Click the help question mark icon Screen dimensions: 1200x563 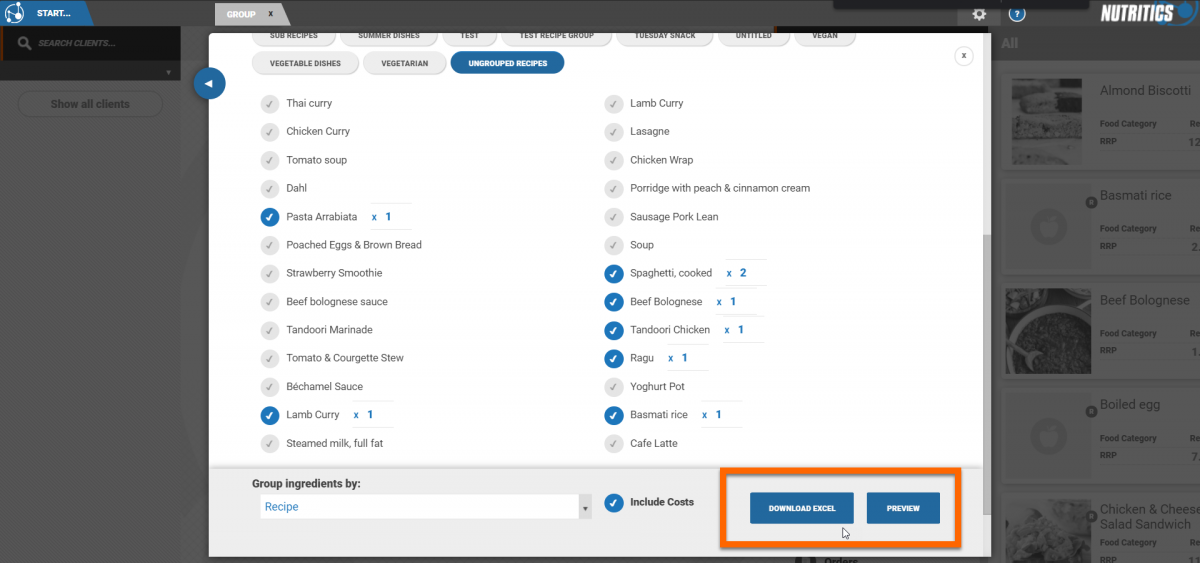pyautogui.click(x=1017, y=14)
